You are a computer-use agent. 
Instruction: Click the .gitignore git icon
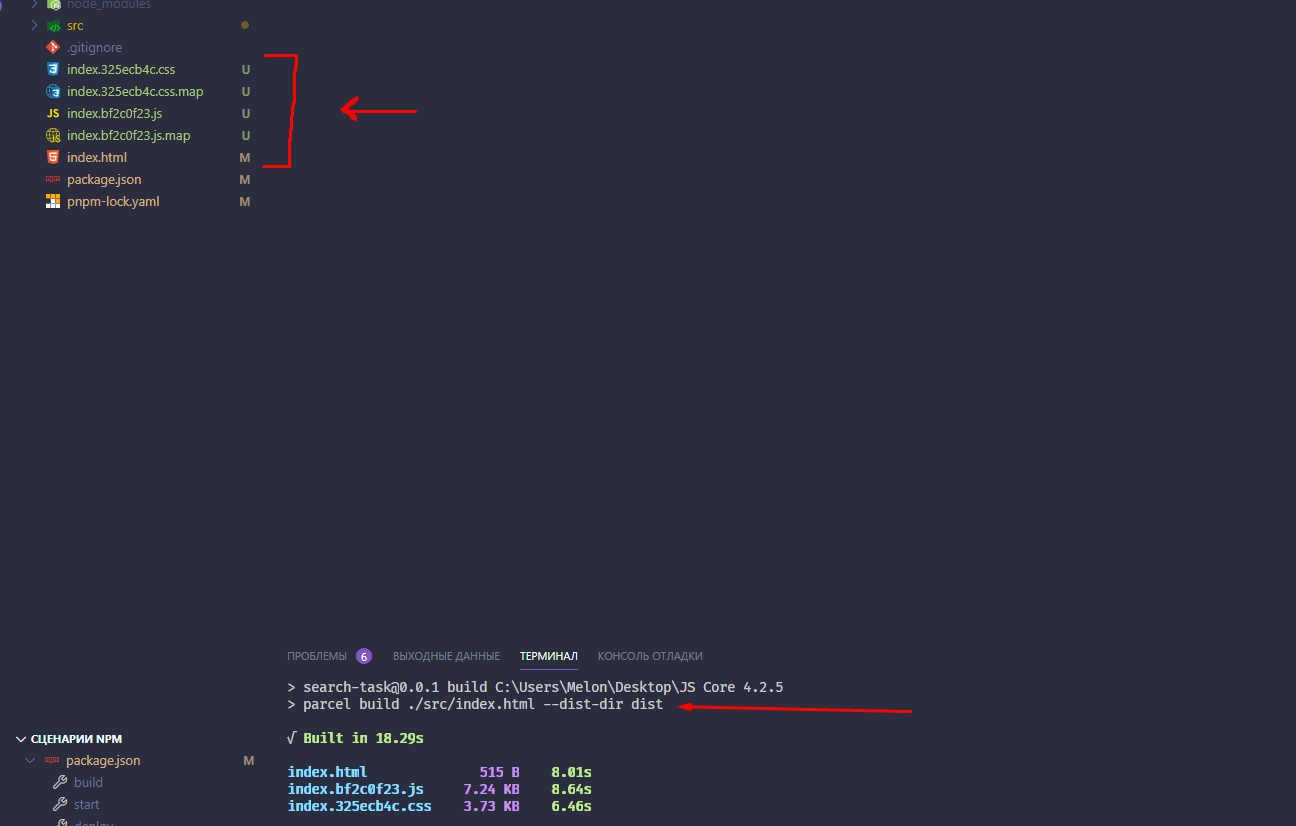point(52,47)
